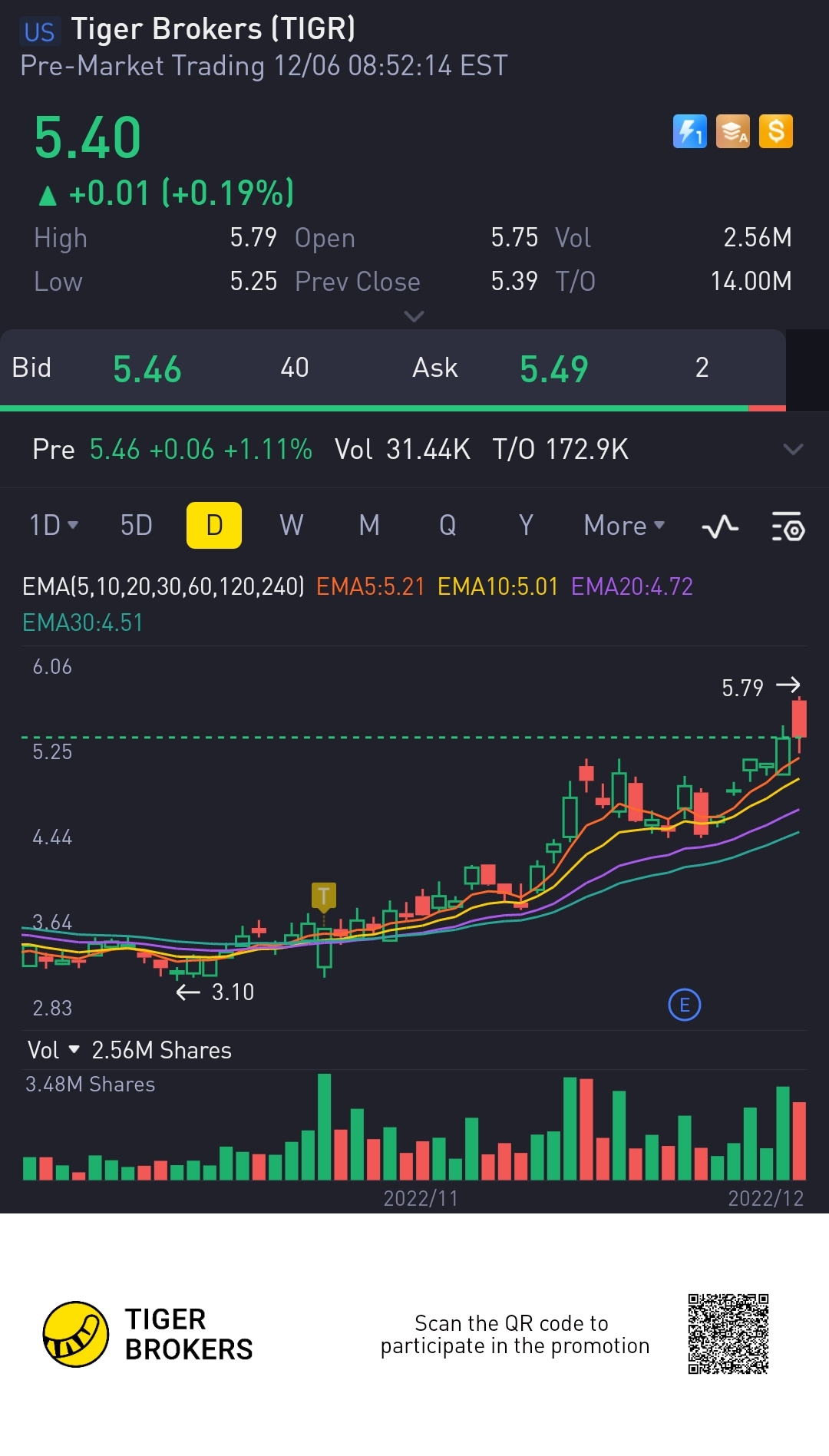The height and width of the screenshot is (1456, 829).
Task: Tap the Open 5.75 value
Action: click(514, 237)
